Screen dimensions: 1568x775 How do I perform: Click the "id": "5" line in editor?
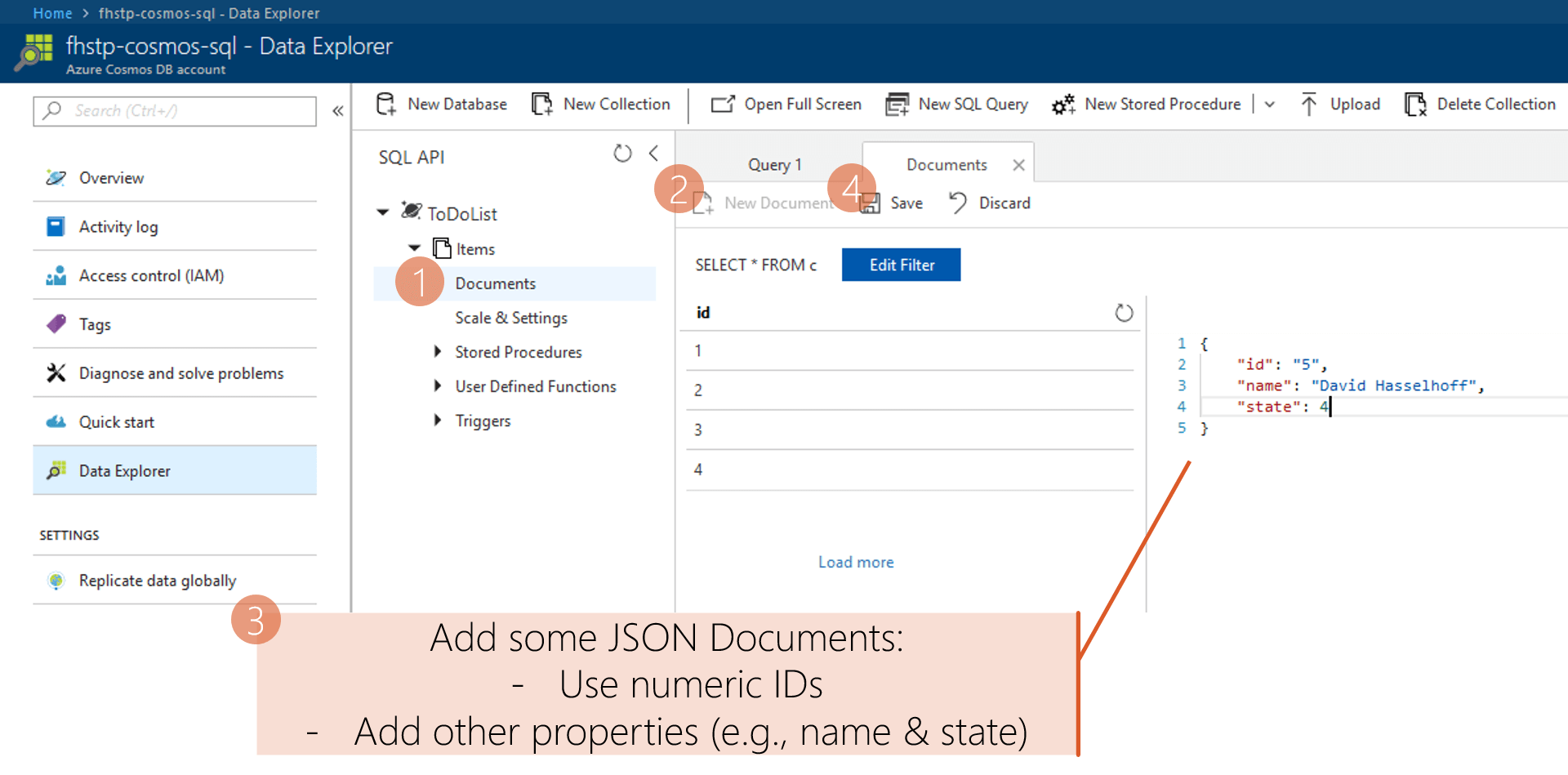(x=1281, y=364)
